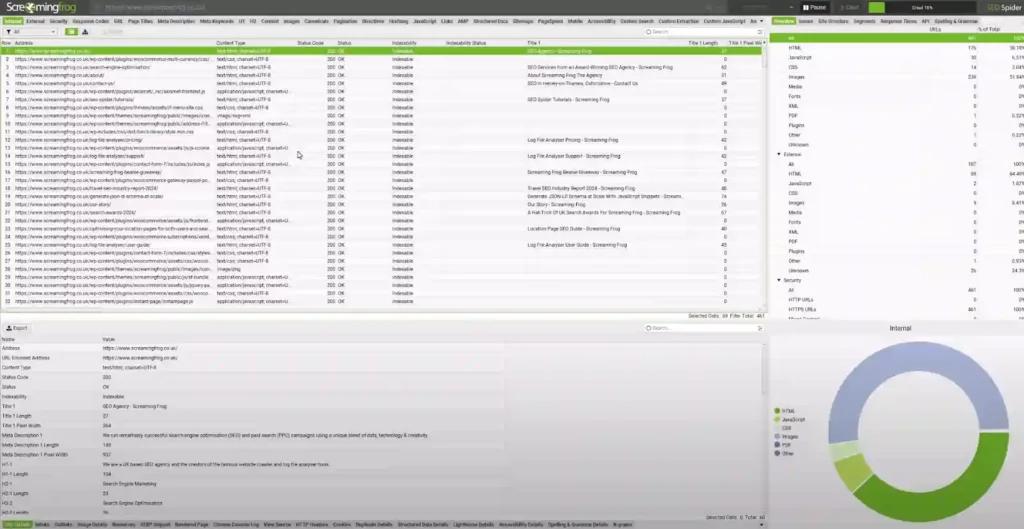Click the Export button in main toolbar
Viewport: 1024px width, 529px height.
(112, 31)
